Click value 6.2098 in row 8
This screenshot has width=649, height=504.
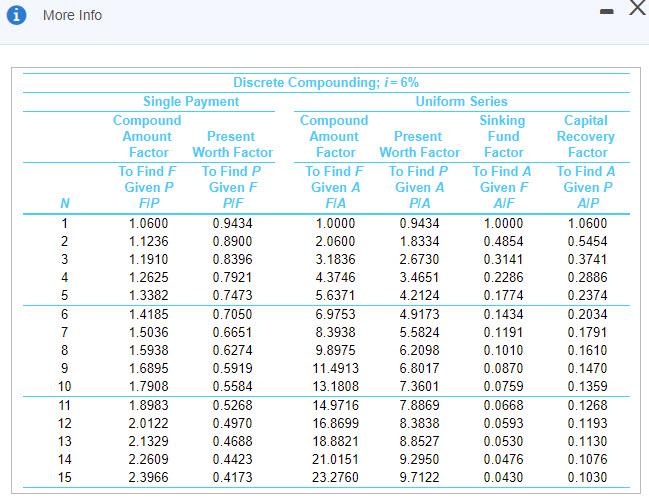click(419, 350)
